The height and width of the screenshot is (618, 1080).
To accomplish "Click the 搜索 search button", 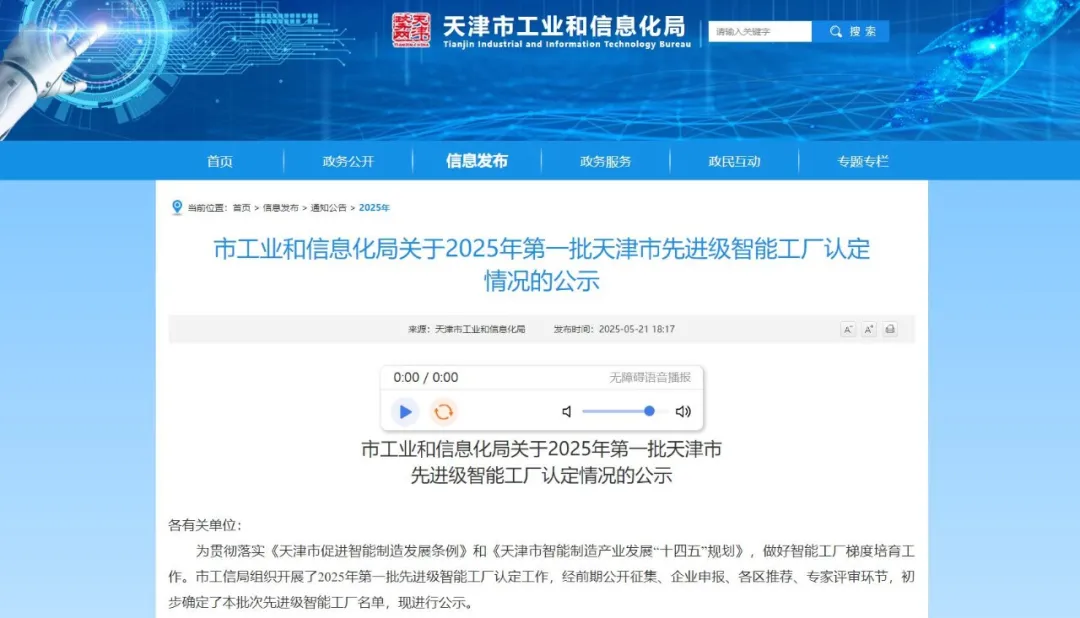I will pyautogui.click(x=851, y=32).
